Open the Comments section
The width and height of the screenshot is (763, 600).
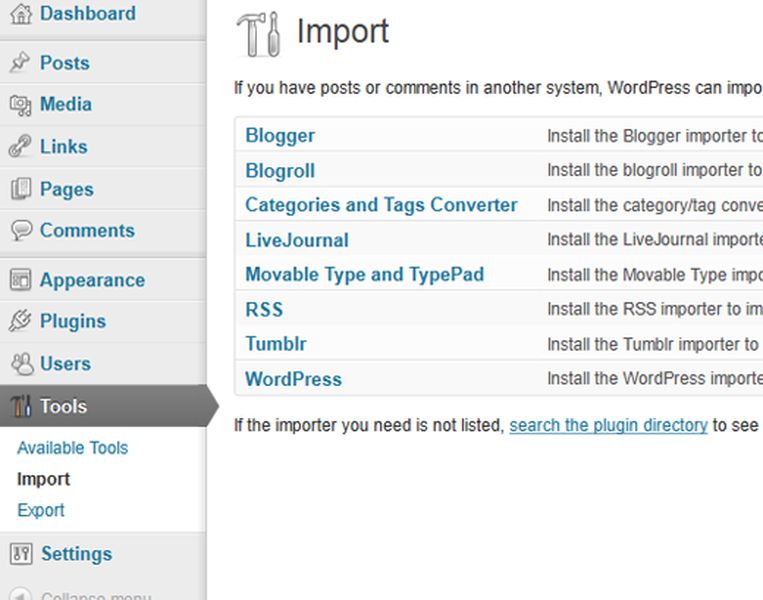coord(87,231)
